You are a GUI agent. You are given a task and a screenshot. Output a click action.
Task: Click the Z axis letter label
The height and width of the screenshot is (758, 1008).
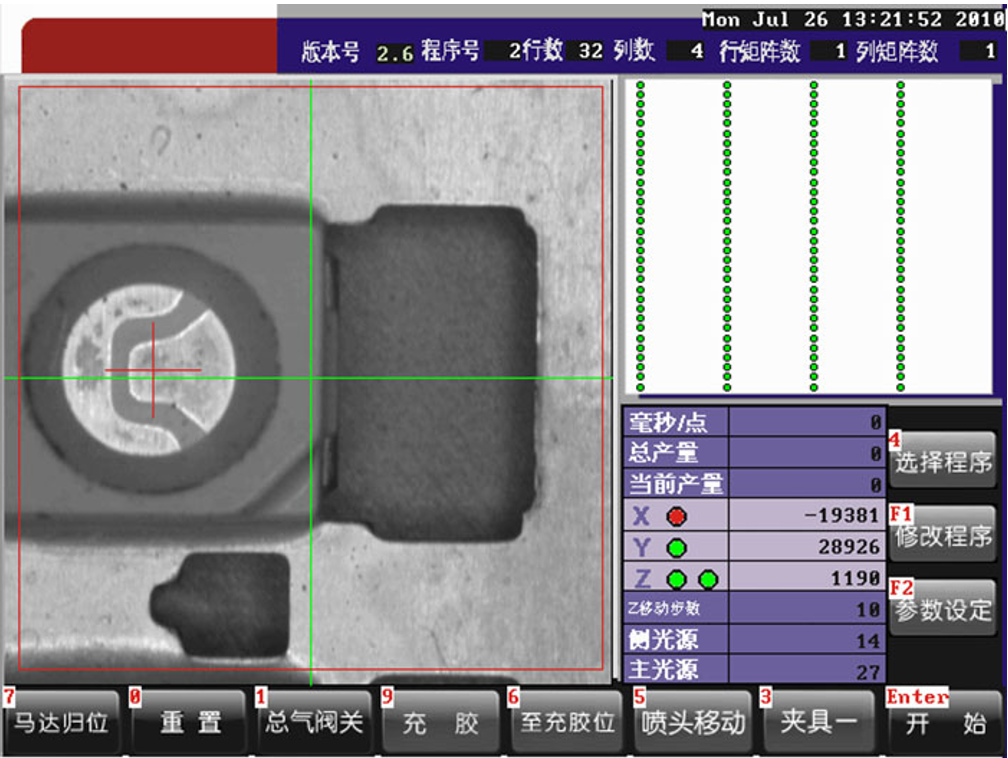coord(642,579)
